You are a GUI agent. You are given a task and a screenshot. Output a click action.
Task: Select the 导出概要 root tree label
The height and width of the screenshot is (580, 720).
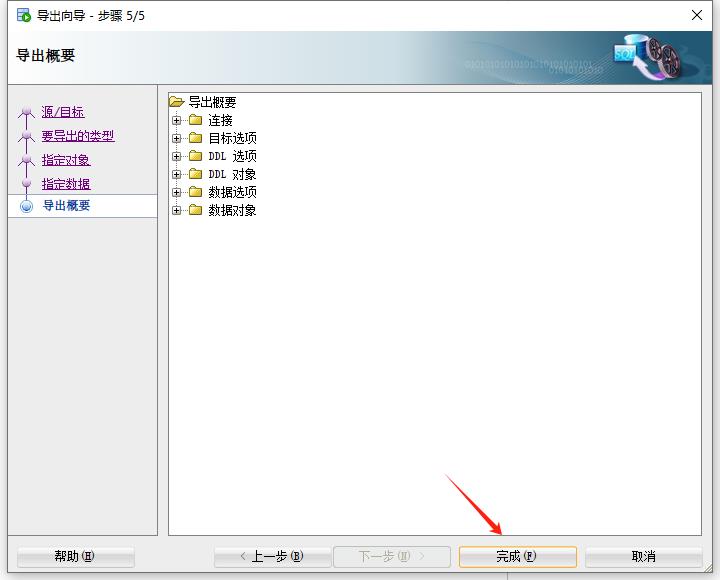point(213,102)
